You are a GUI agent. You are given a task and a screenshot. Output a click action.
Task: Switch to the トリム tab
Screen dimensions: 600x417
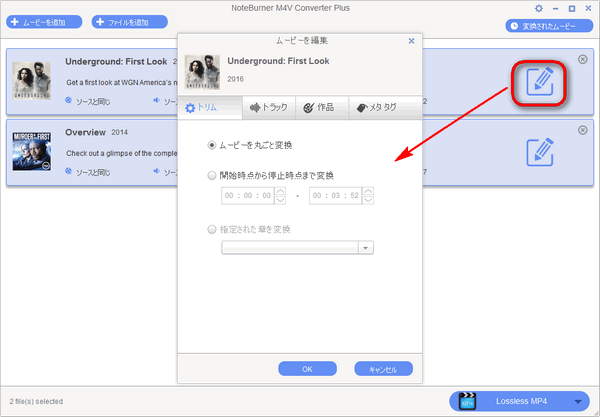click(x=210, y=108)
